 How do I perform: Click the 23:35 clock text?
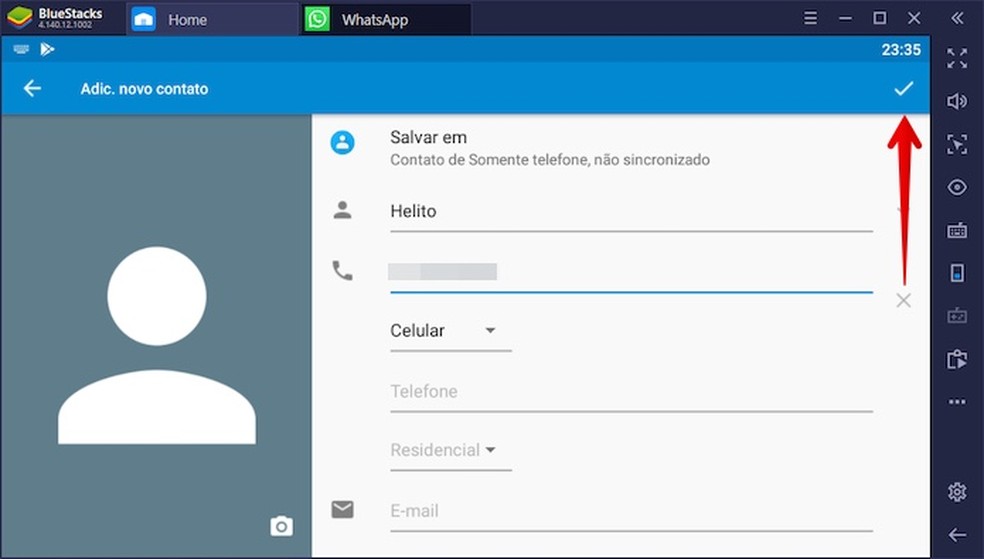(901, 50)
